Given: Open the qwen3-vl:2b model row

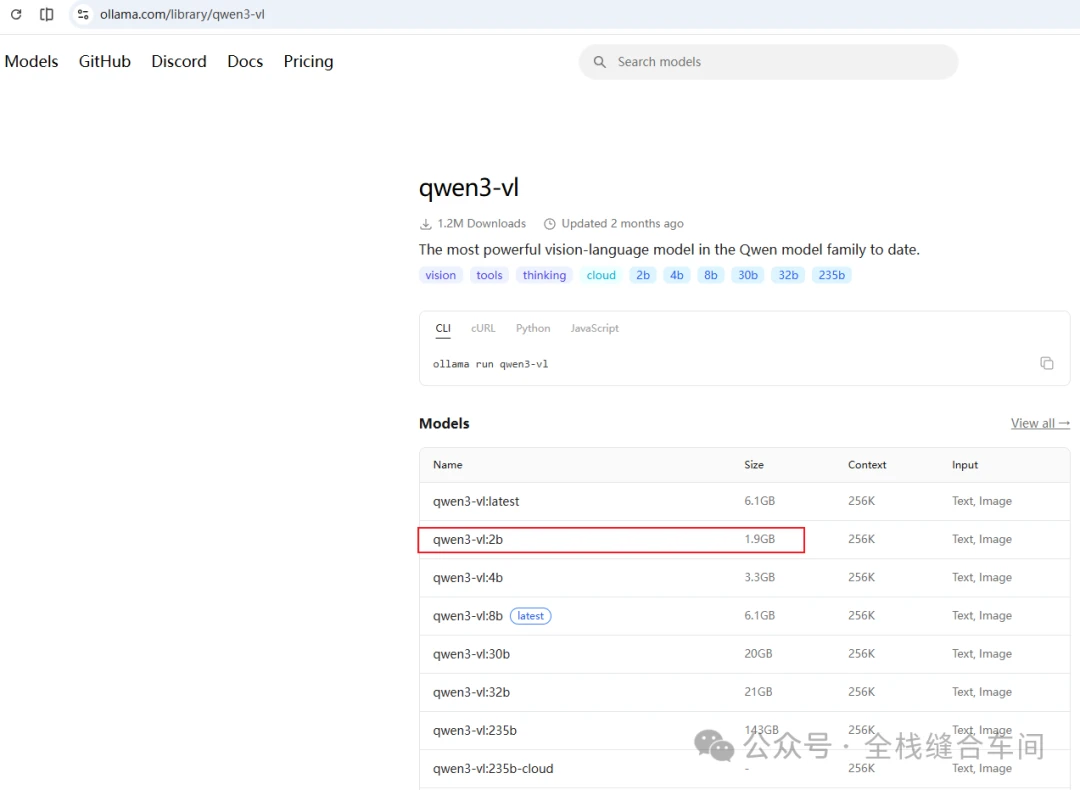Looking at the screenshot, I should pos(745,539).
